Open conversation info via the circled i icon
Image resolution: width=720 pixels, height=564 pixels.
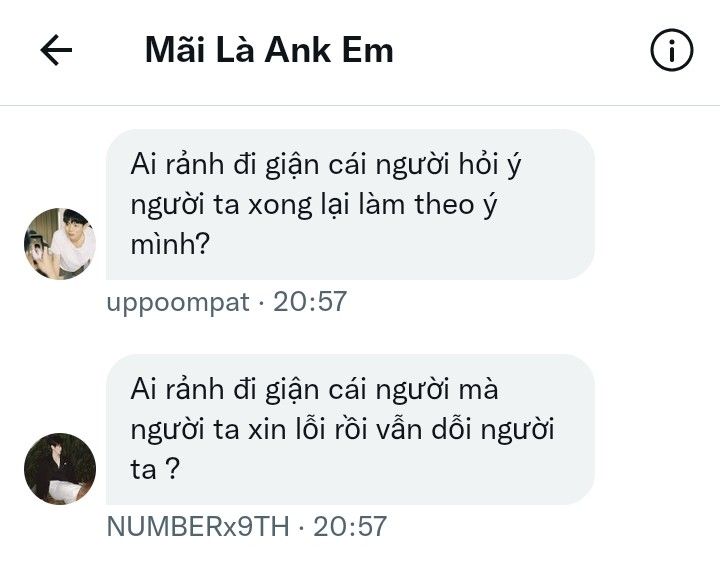point(671,50)
